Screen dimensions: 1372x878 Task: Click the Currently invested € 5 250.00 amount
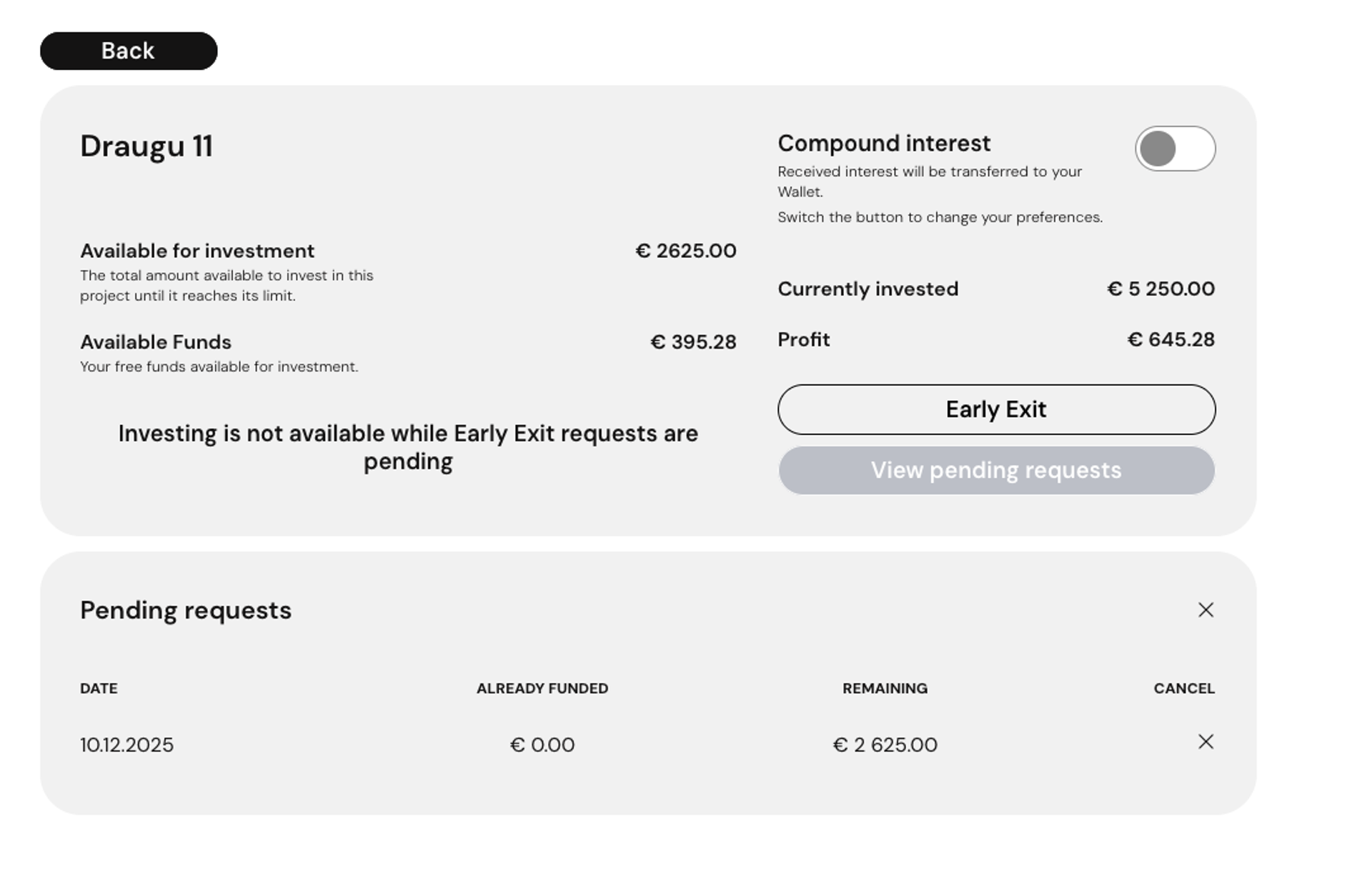tap(1160, 289)
